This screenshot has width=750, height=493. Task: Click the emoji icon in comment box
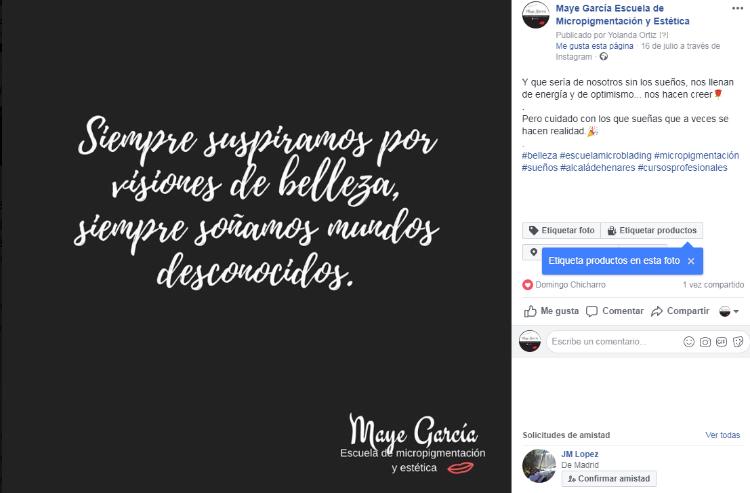tap(688, 341)
